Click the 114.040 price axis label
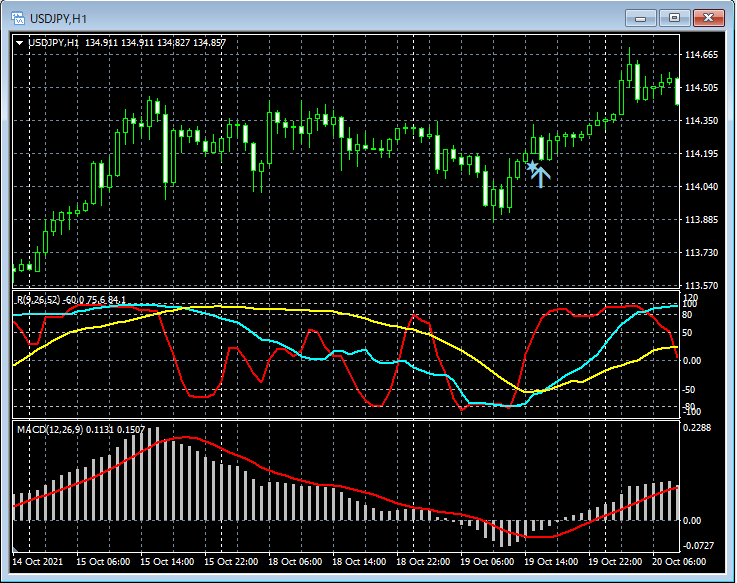The image size is (737, 583). click(x=701, y=187)
